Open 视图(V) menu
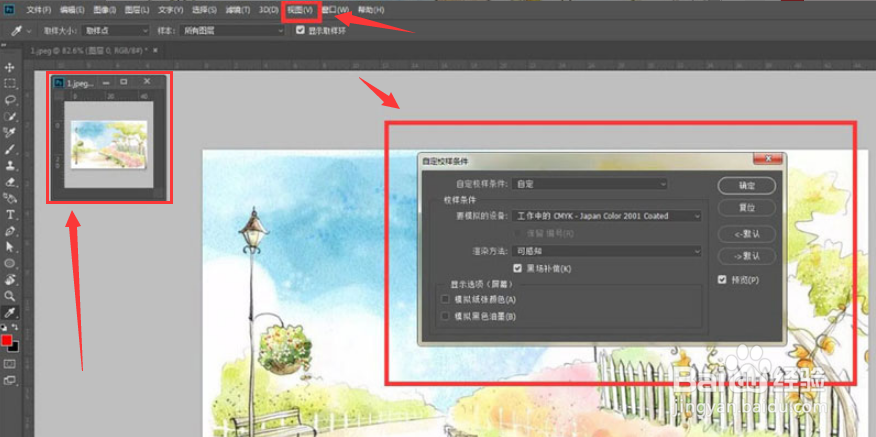This screenshot has width=876, height=437. click(x=300, y=10)
